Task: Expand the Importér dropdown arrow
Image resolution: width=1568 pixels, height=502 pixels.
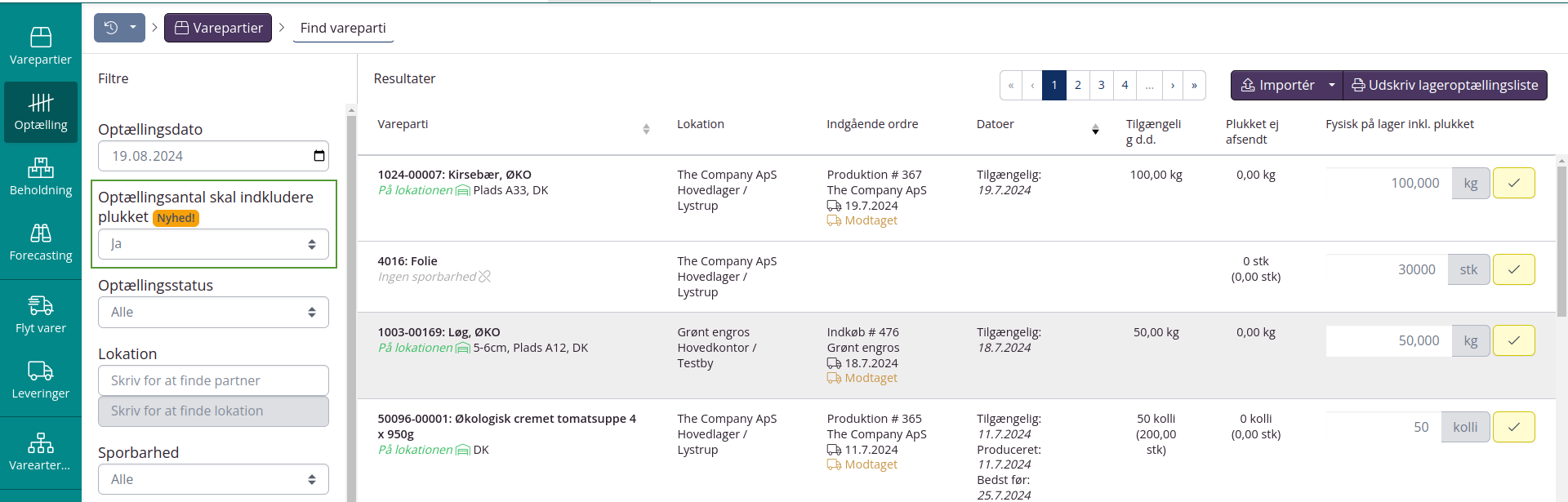Action: [x=1331, y=86]
